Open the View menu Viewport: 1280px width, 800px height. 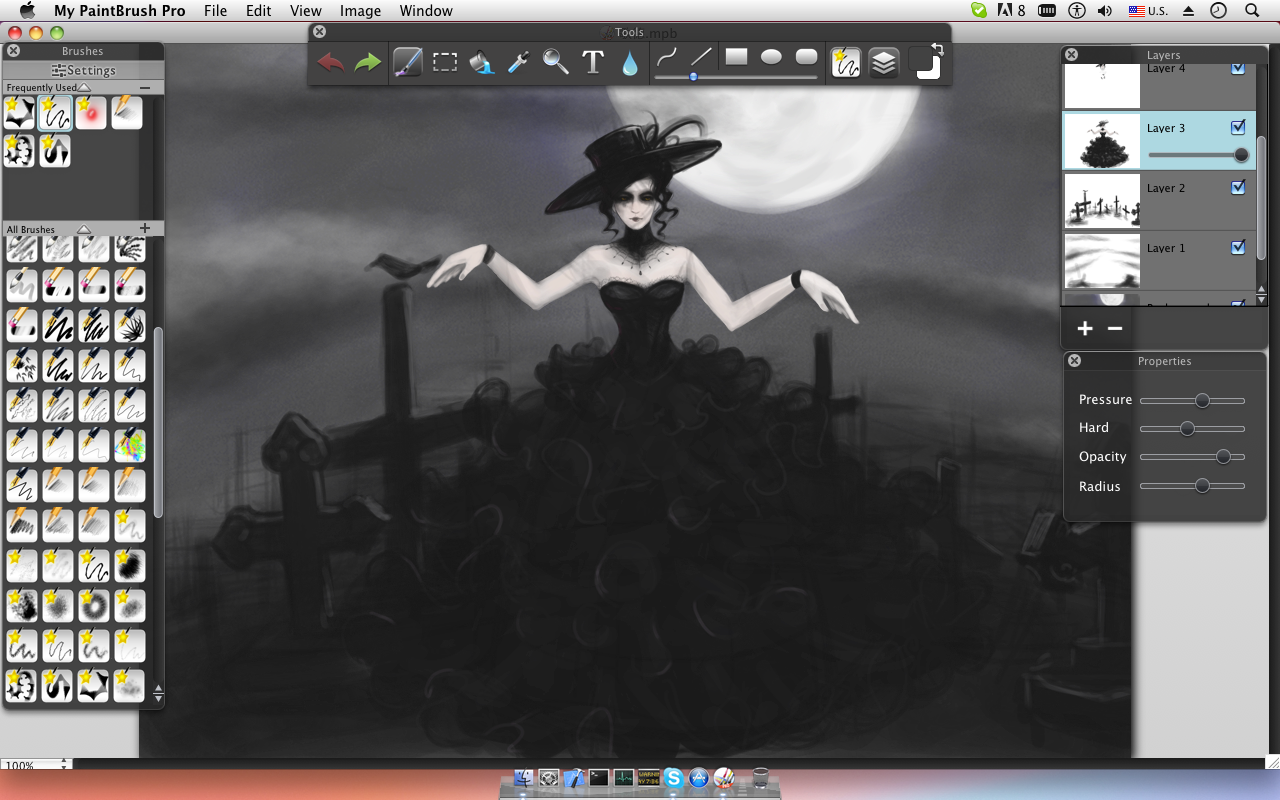pos(306,11)
